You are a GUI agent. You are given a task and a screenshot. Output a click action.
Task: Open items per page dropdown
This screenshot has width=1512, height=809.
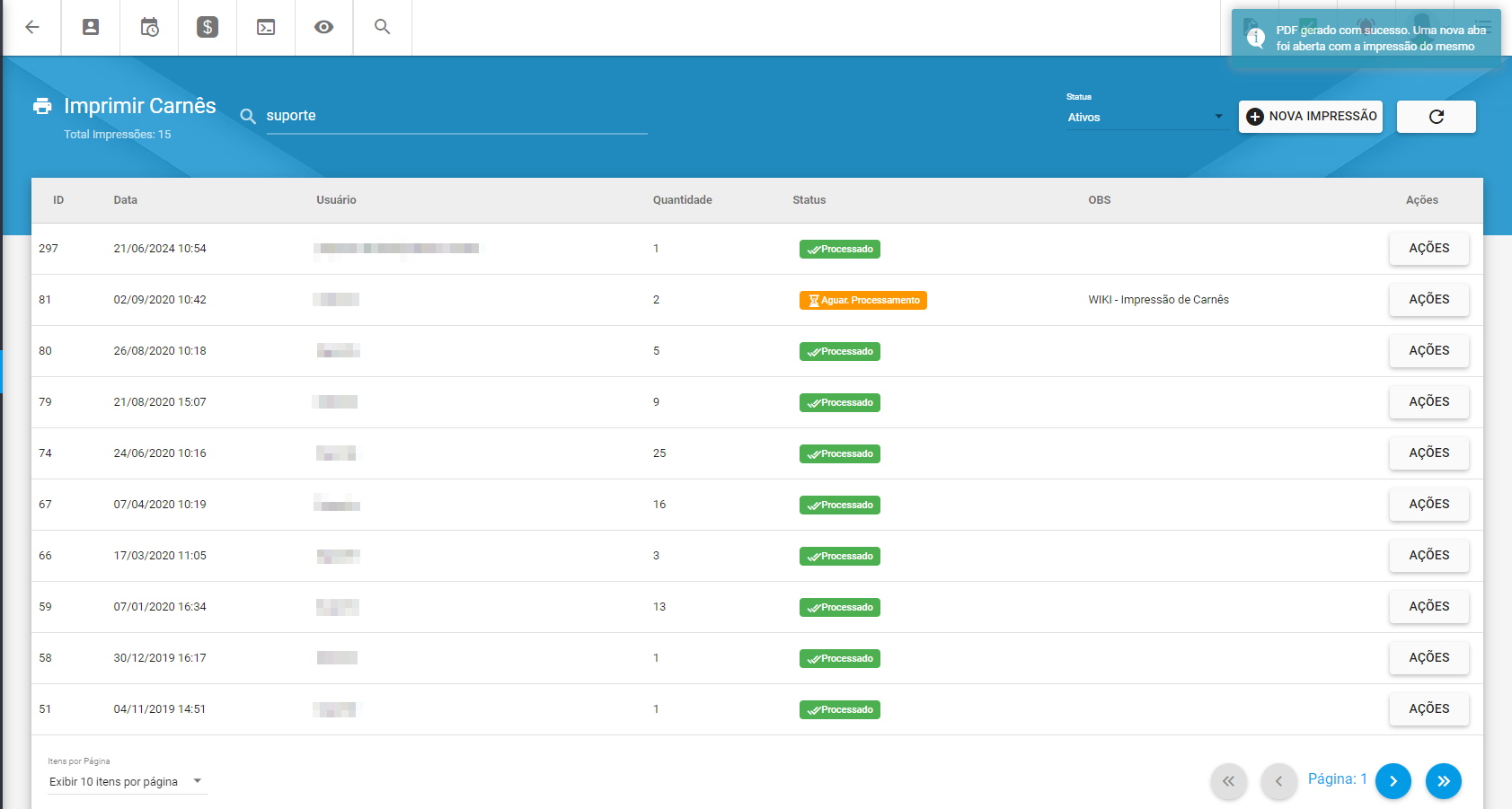[127, 782]
